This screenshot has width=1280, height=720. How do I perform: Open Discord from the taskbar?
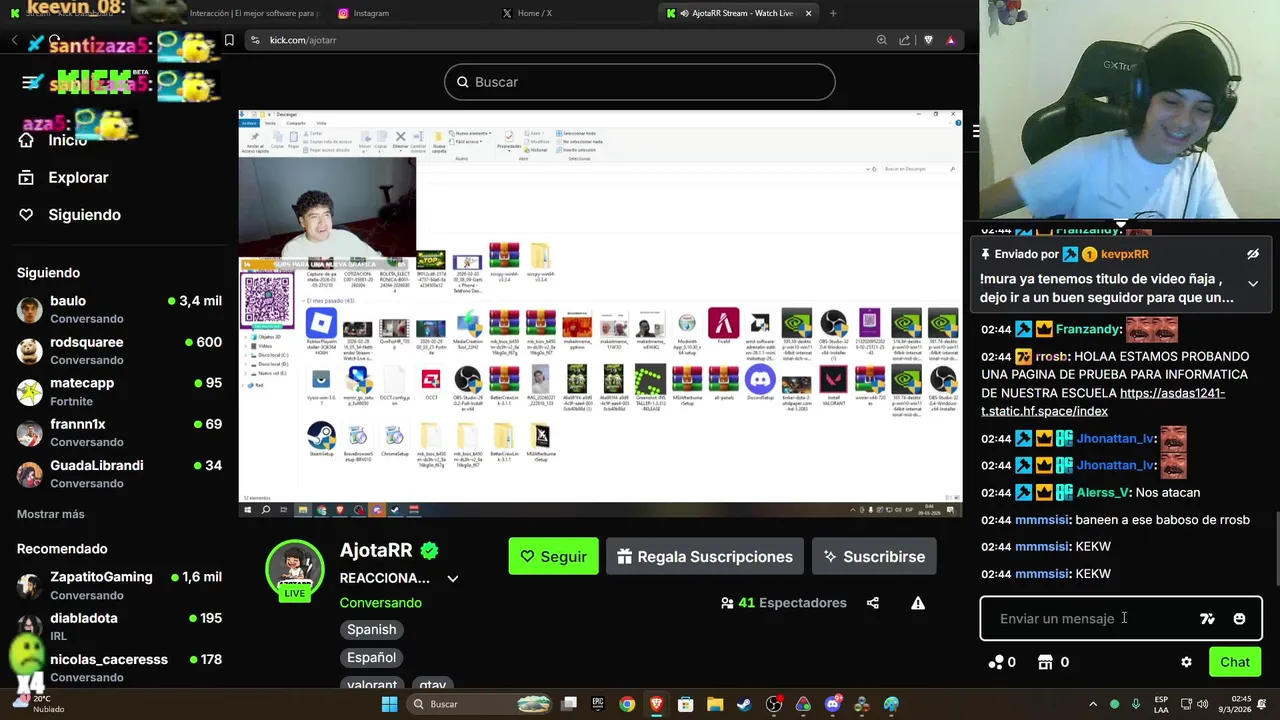click(833, 704)
